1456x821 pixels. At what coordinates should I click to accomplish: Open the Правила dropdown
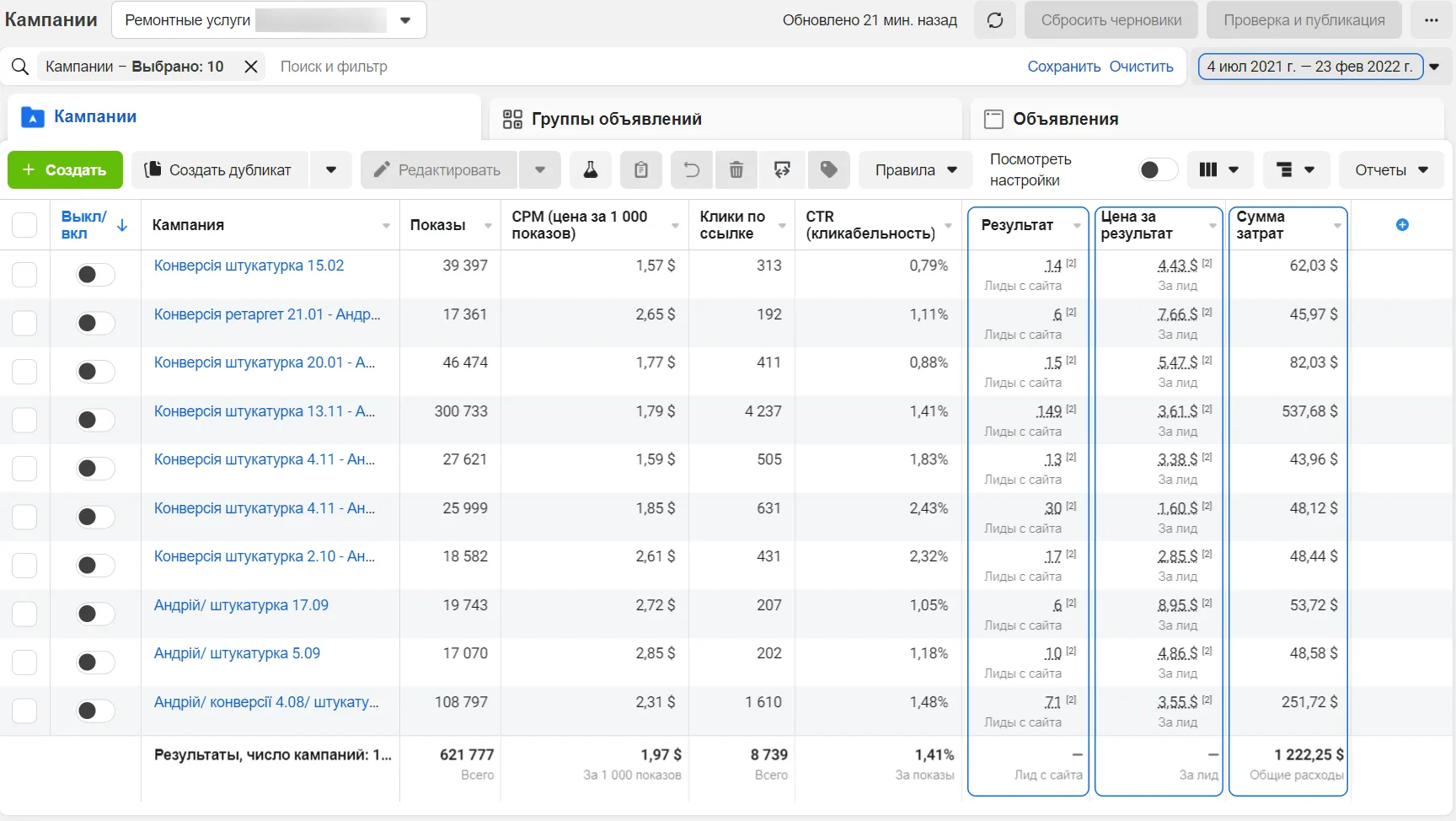pos(916,170)
